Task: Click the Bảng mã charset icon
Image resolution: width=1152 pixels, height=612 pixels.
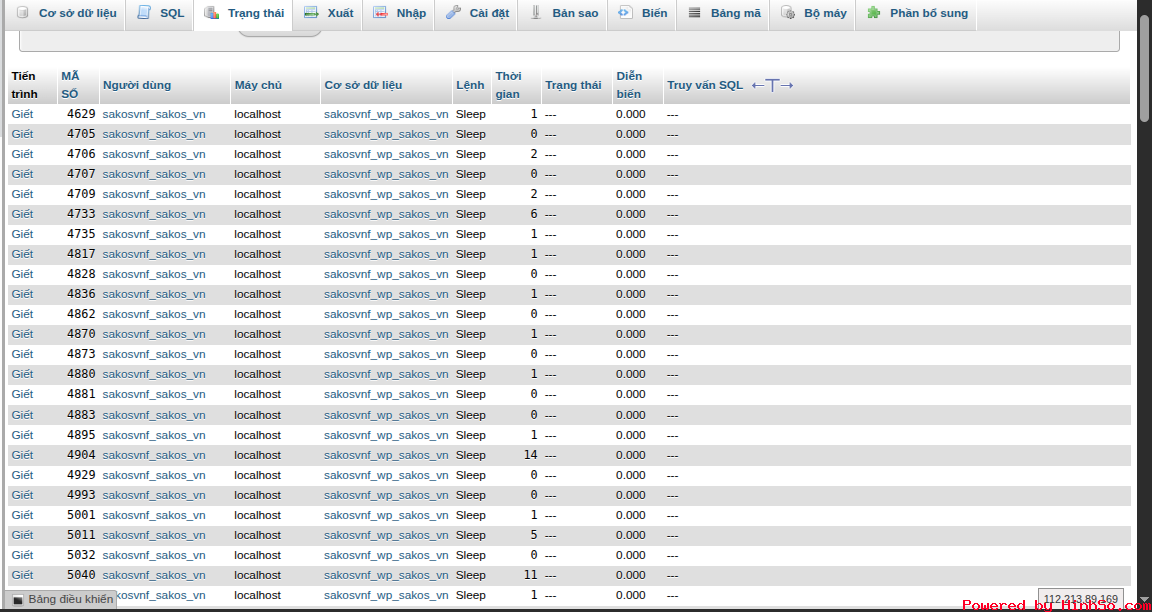Action: pos(695,13)
